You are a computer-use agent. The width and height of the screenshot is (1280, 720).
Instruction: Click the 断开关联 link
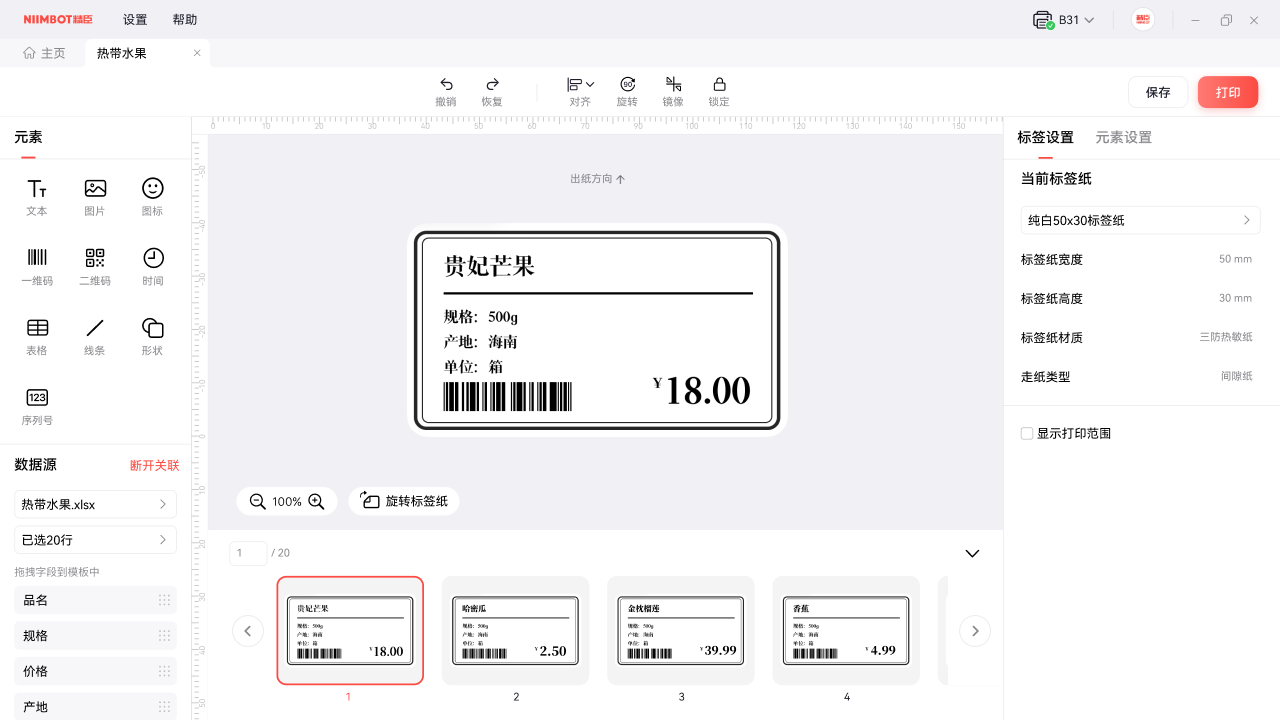click(x=155, y=465)
